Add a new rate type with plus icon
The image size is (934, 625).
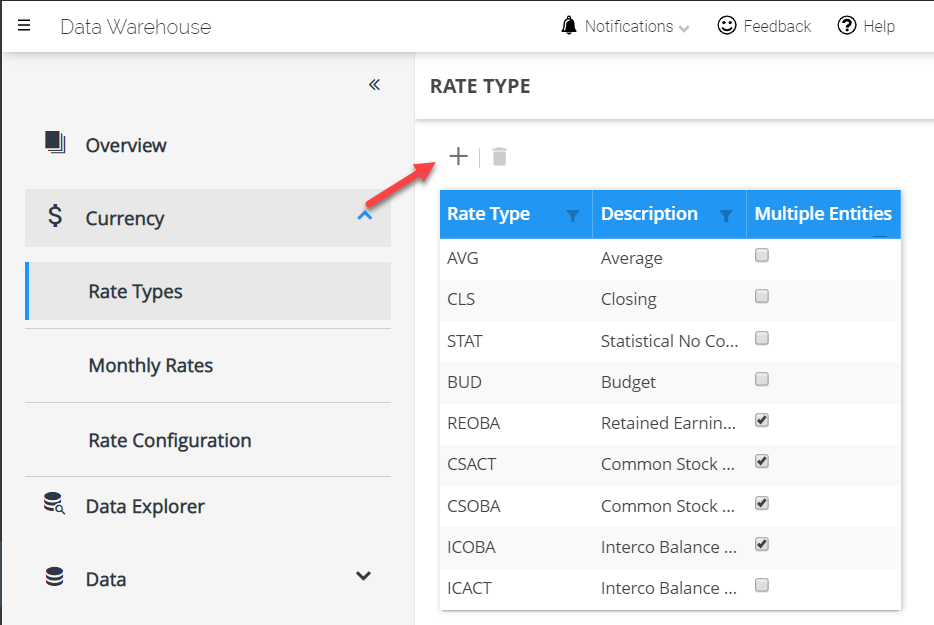coord(458,156)
